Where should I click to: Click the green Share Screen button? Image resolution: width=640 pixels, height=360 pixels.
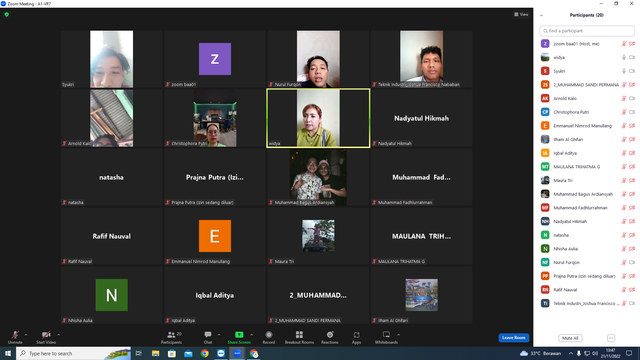[x=239, y=337]
